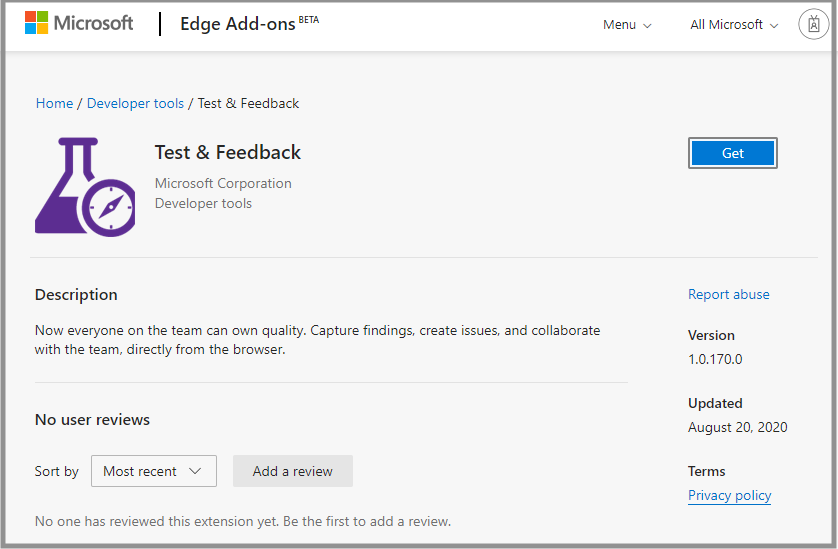Click the Edge Add-ons header title
This screenshot has width=838, height=549.
click(237, 25)
